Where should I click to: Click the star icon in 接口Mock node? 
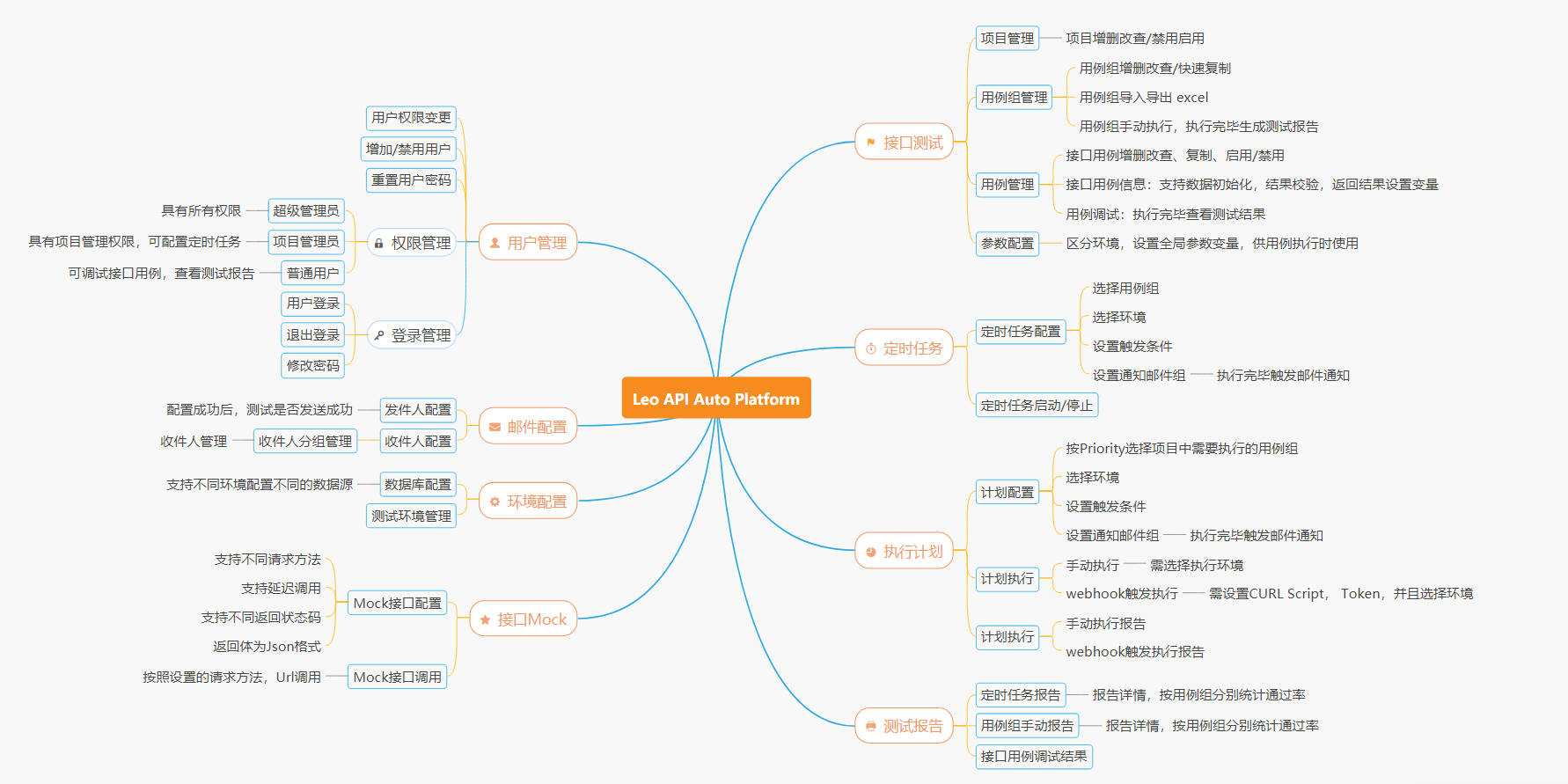tap(485, 619)
